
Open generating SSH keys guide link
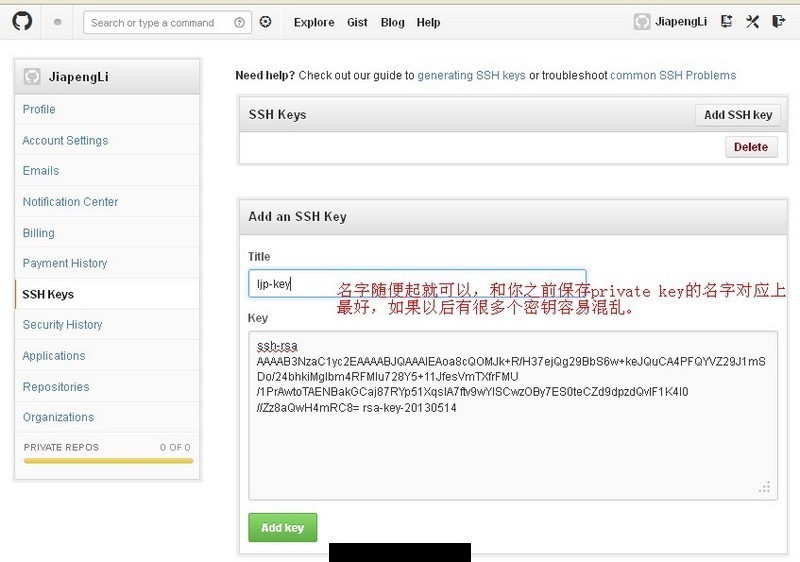[471, 75]
